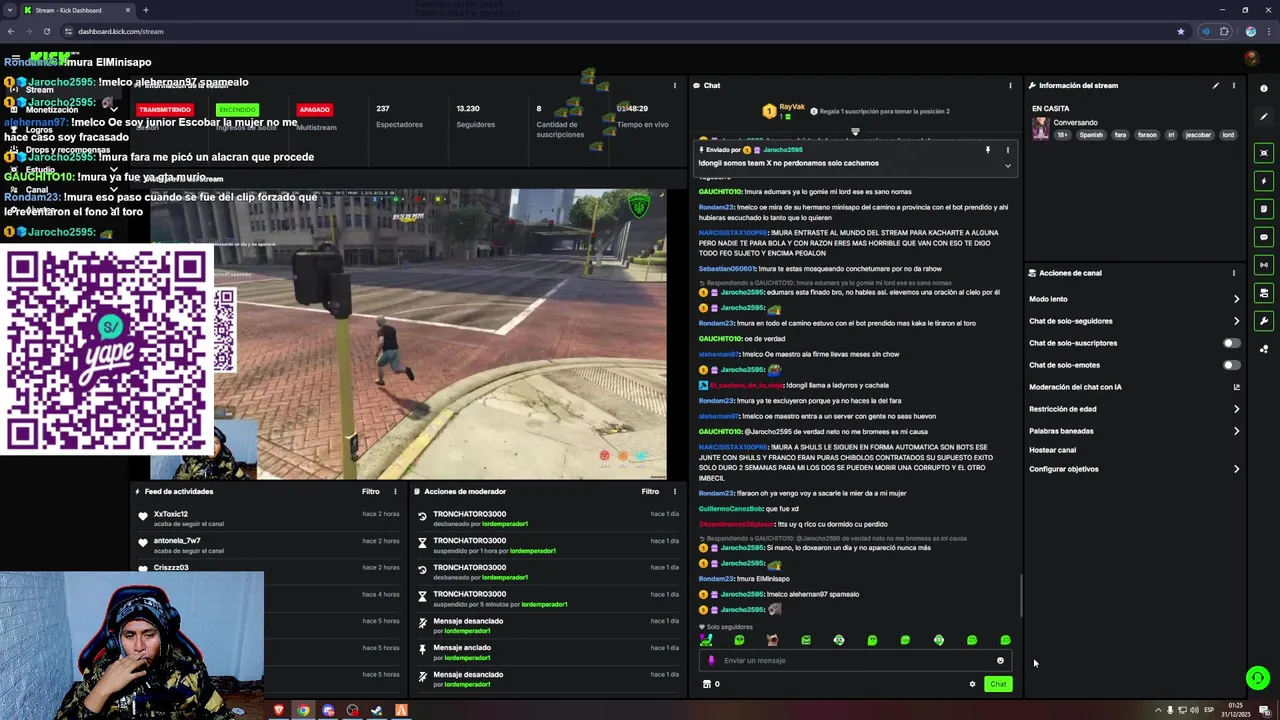Click antonela_7w7 in activity feed
This screenshot has width=1280, height=720.
(x=177, y=541)
